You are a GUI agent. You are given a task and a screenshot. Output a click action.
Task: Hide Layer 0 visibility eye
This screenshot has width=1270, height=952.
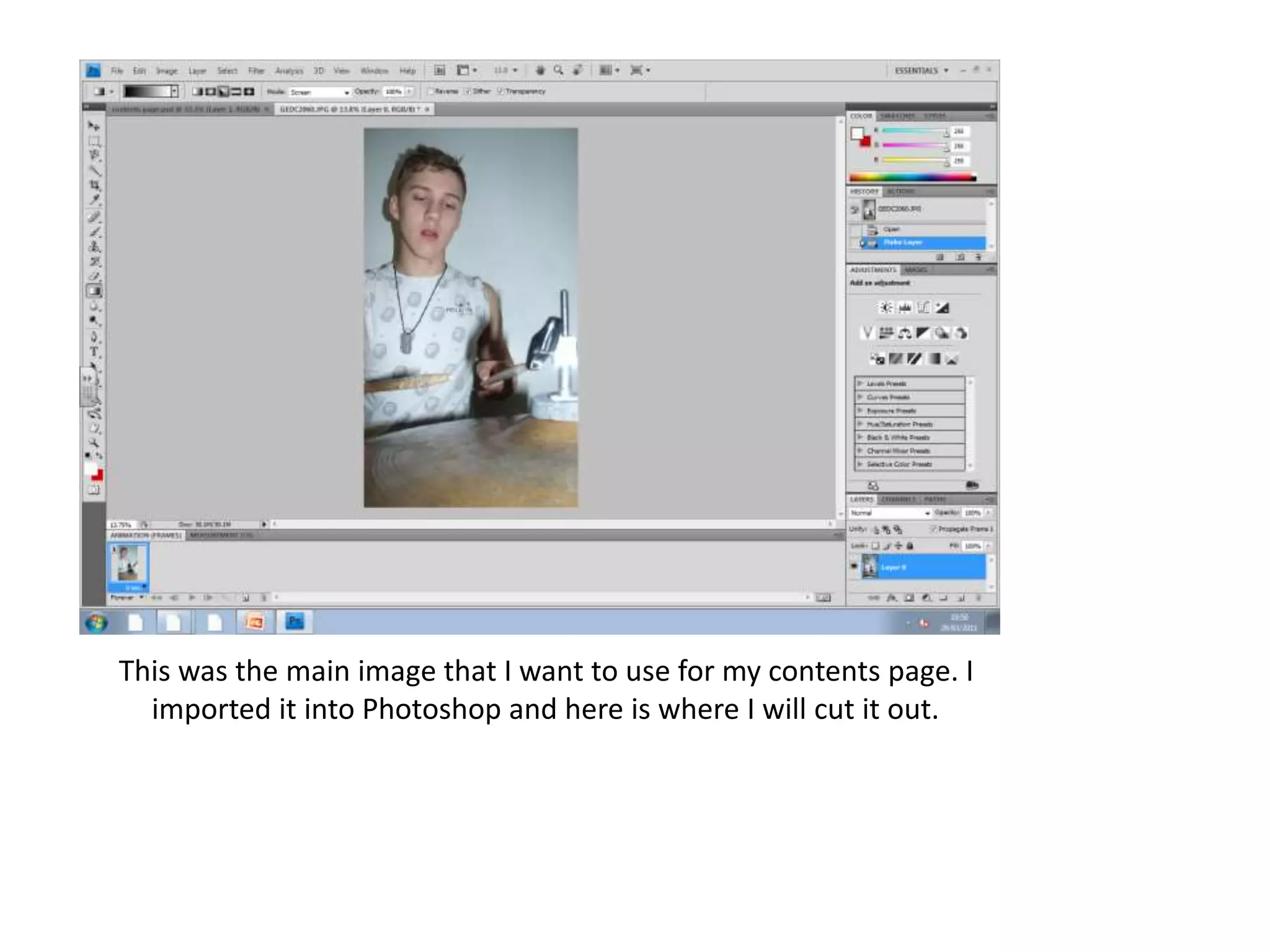[x=854, y=566]
